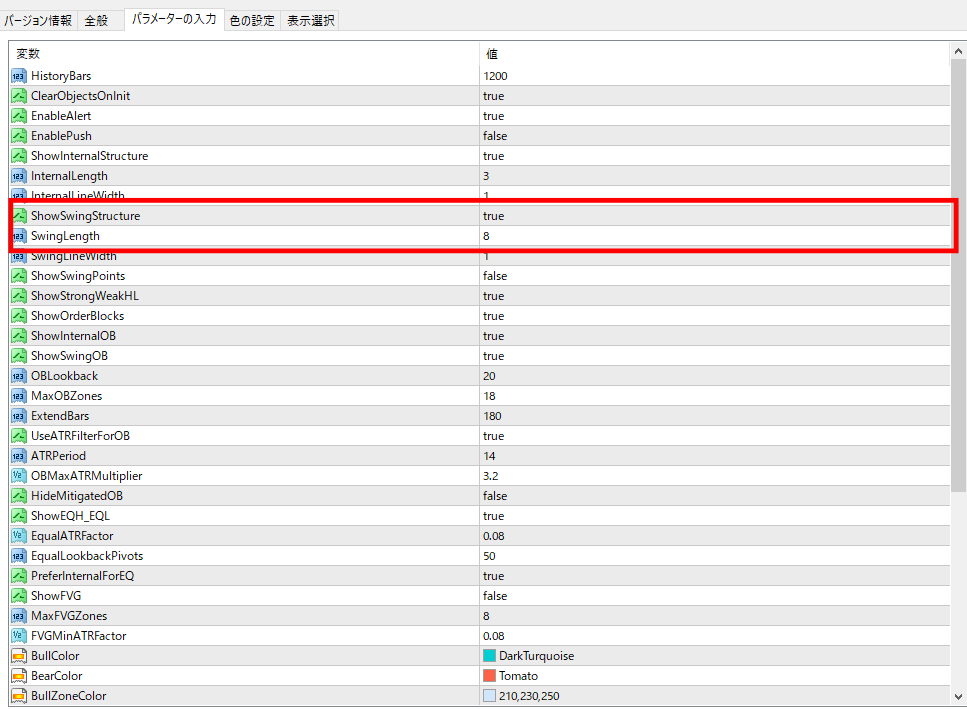Click the DarkTurquoise color swatch for BullColor
Image resolution: width=967 pixels, height=709 pixels.
tap(489, 656)
